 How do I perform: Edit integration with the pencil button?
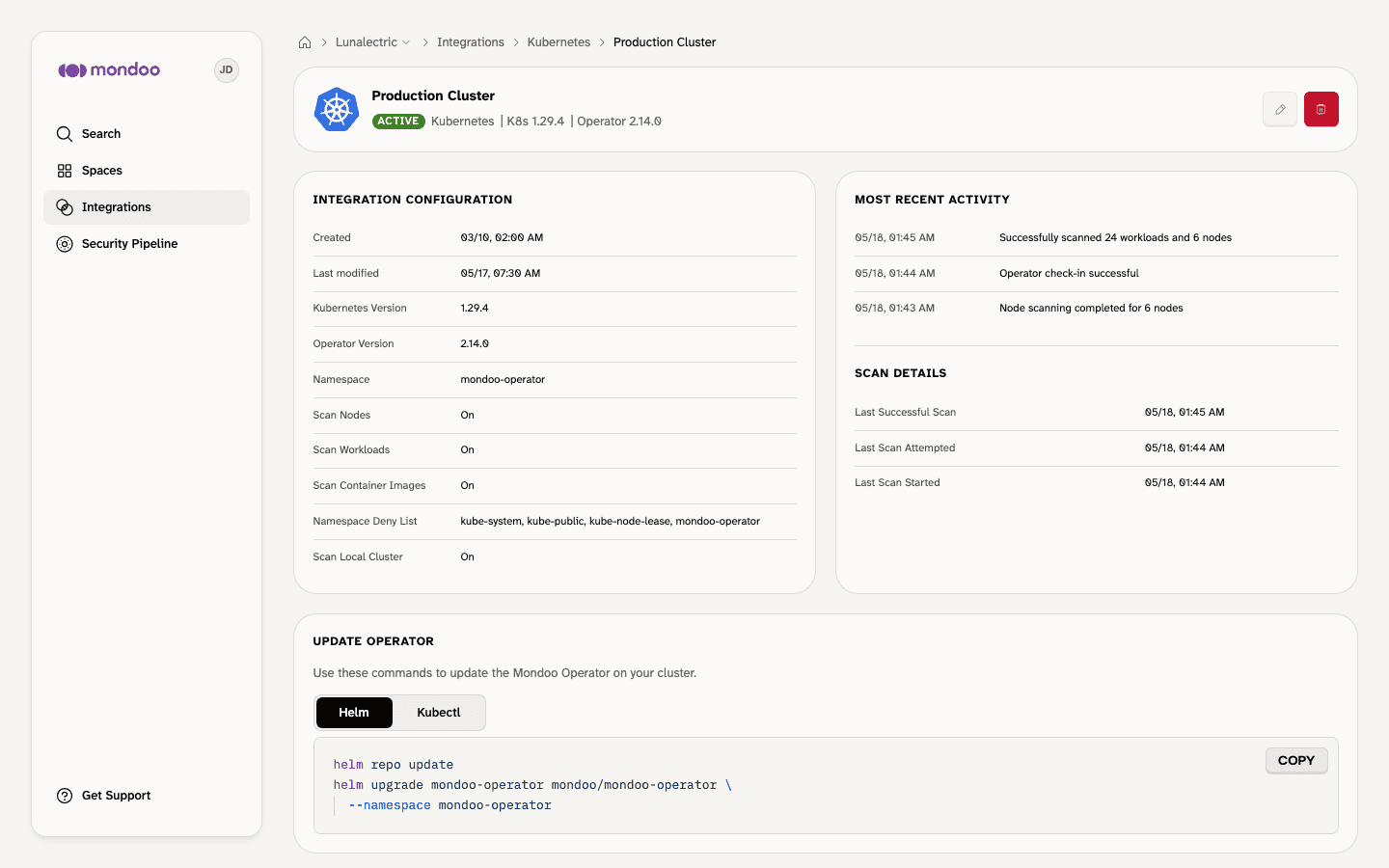pos(1280,109)
